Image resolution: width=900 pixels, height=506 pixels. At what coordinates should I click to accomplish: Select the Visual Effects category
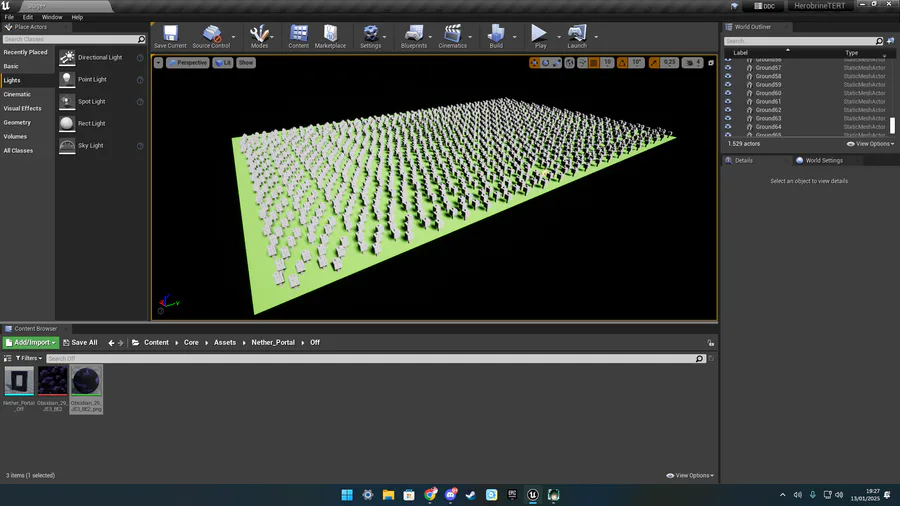(x=22, y=108)
